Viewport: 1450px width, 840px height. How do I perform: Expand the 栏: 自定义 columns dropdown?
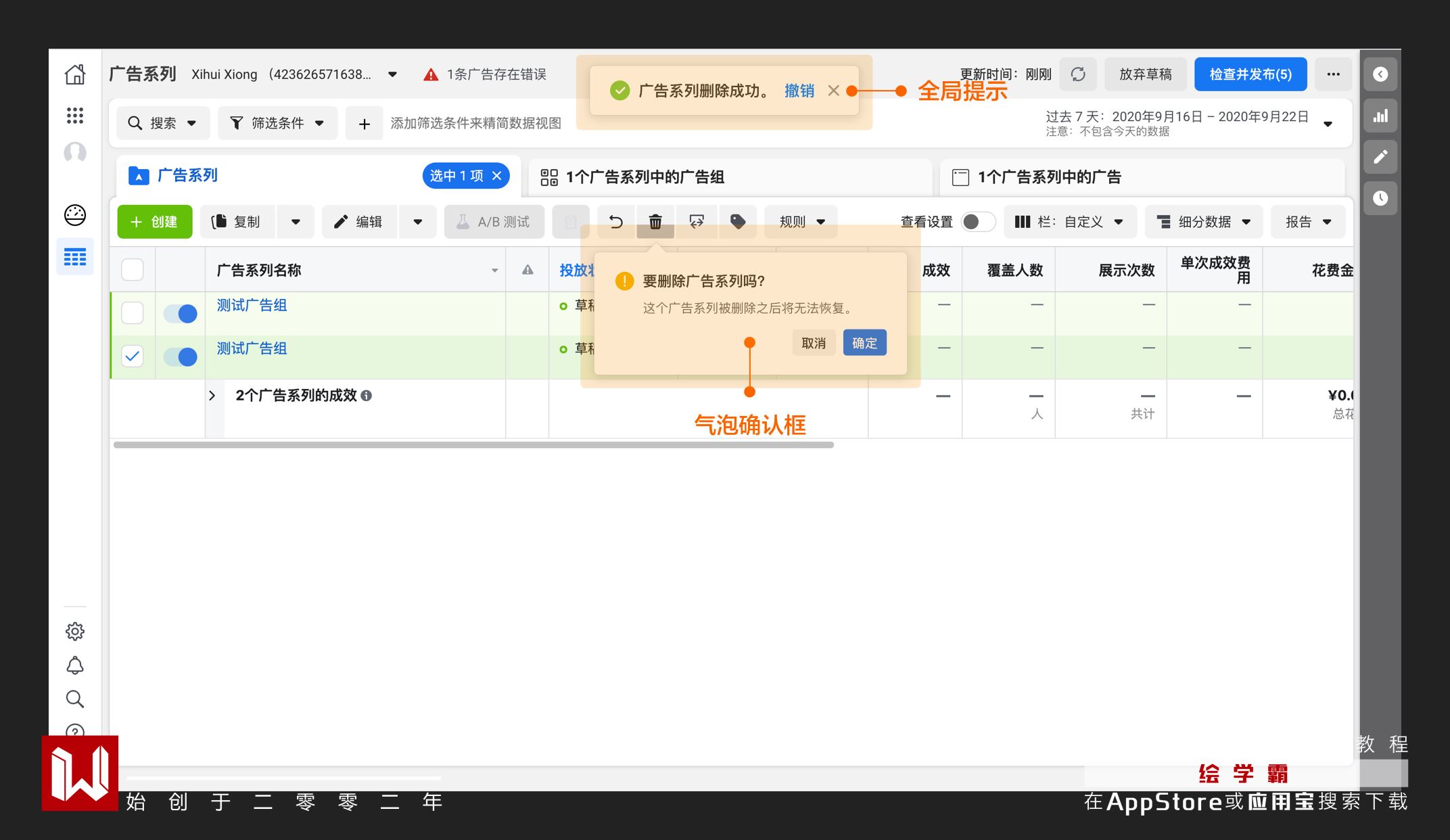point(1069,222)
